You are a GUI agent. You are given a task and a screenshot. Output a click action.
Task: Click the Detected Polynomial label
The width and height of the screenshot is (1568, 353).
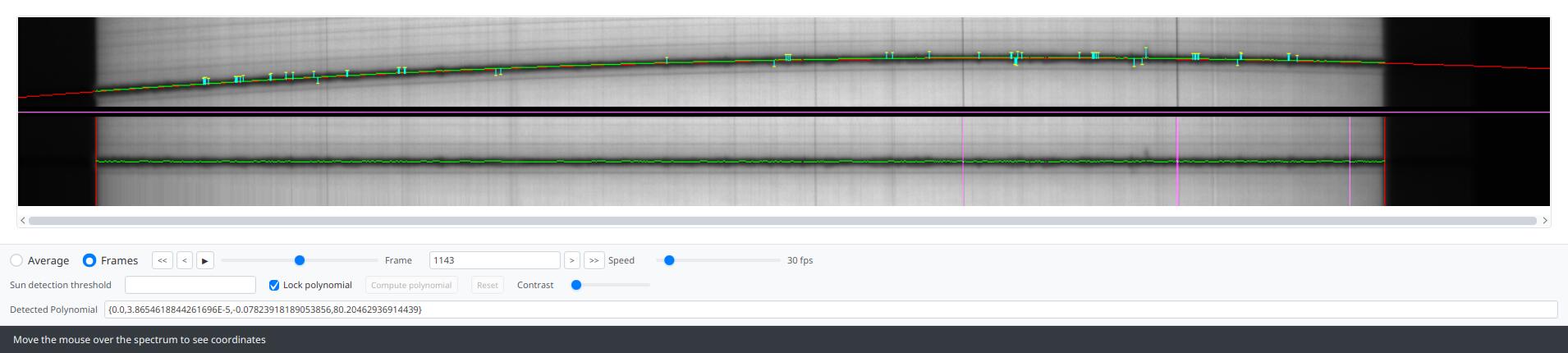point(53,309)
